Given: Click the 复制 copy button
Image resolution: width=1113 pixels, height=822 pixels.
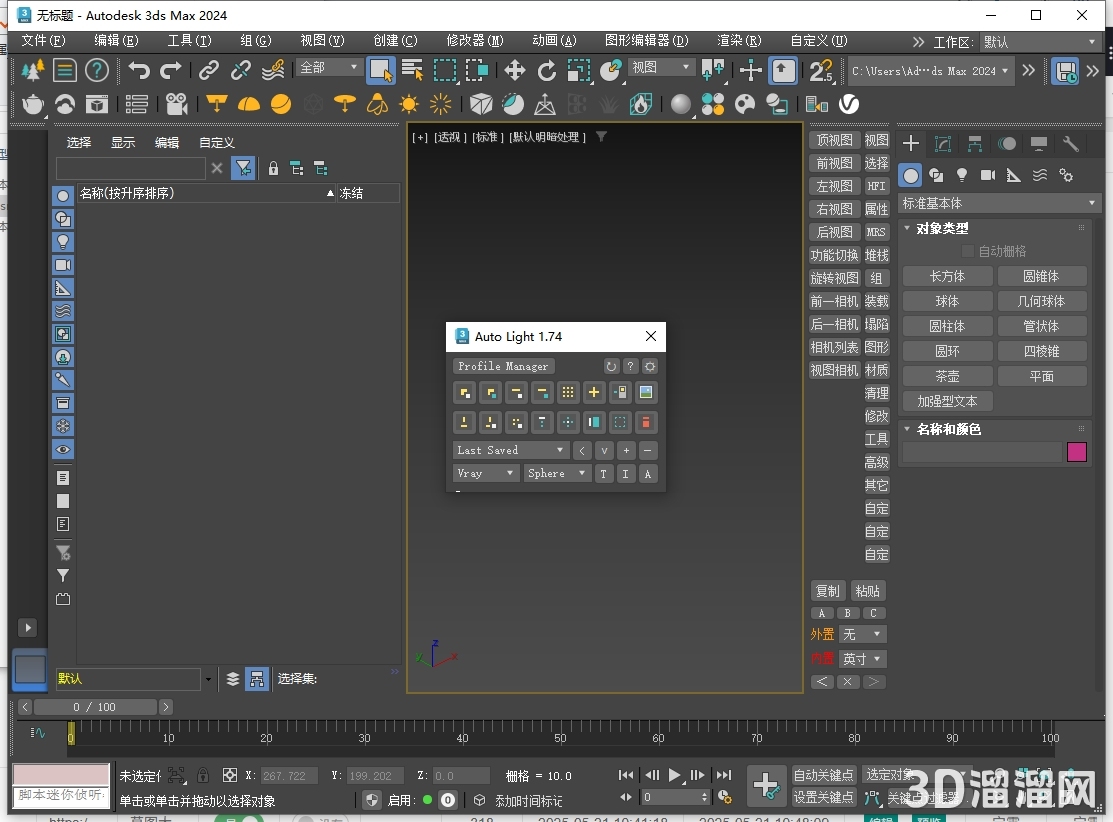Looking at the screenshot, I should tap(827, 591).
